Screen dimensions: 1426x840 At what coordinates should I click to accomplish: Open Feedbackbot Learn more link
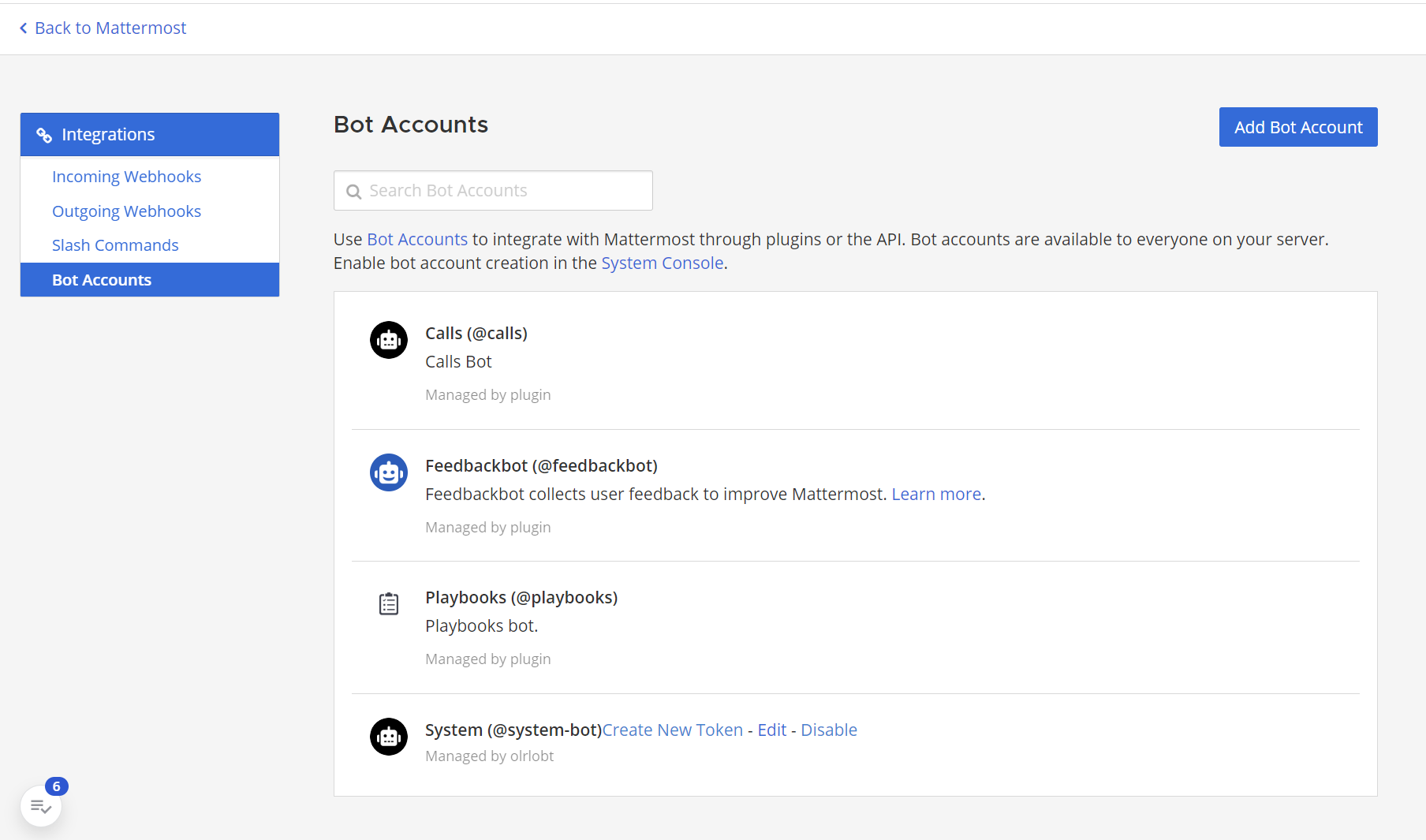tap(936, 495)
